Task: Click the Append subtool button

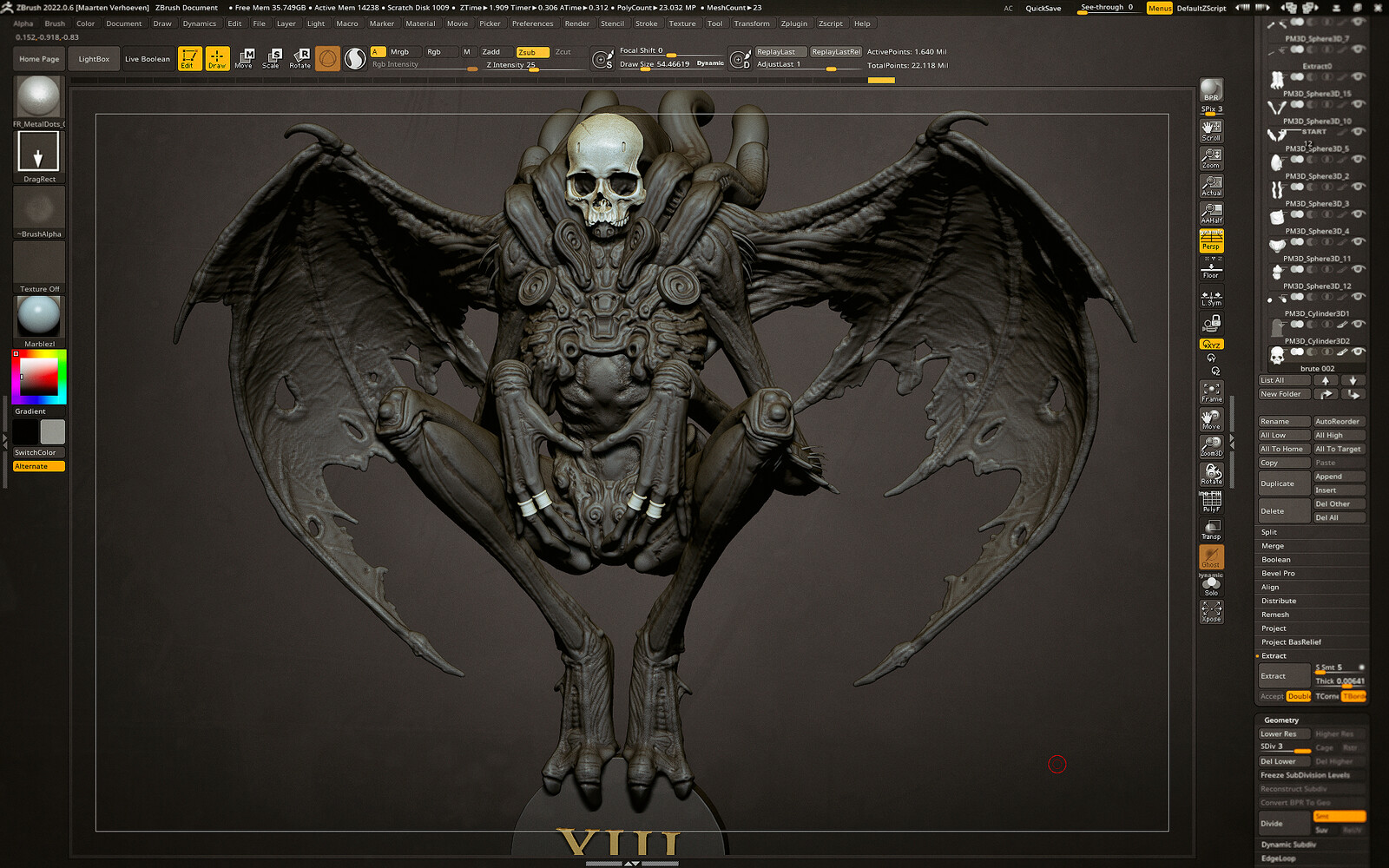Action: coord(1340,477)
